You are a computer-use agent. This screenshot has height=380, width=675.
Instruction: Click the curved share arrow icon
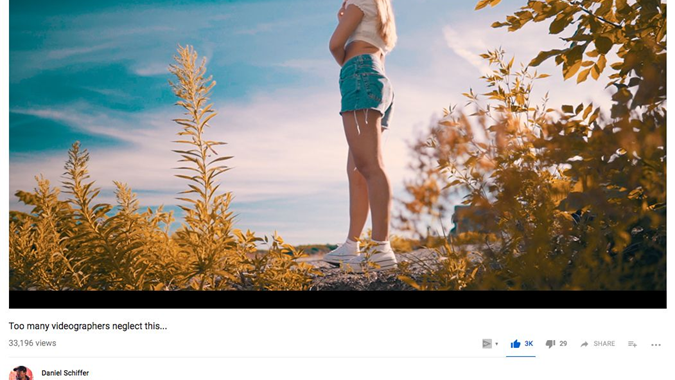click(x=584, y=344)
